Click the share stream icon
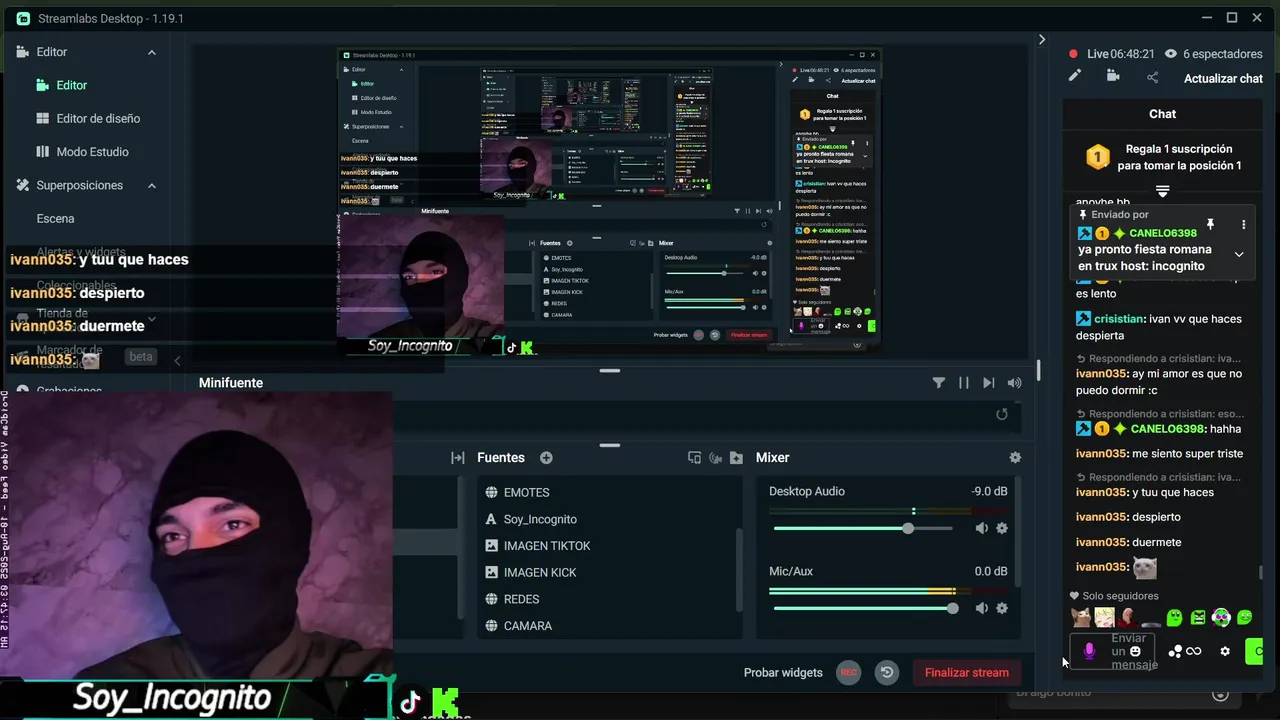The width and height of the screenshot is (1280, 720). click(1152, 77)
